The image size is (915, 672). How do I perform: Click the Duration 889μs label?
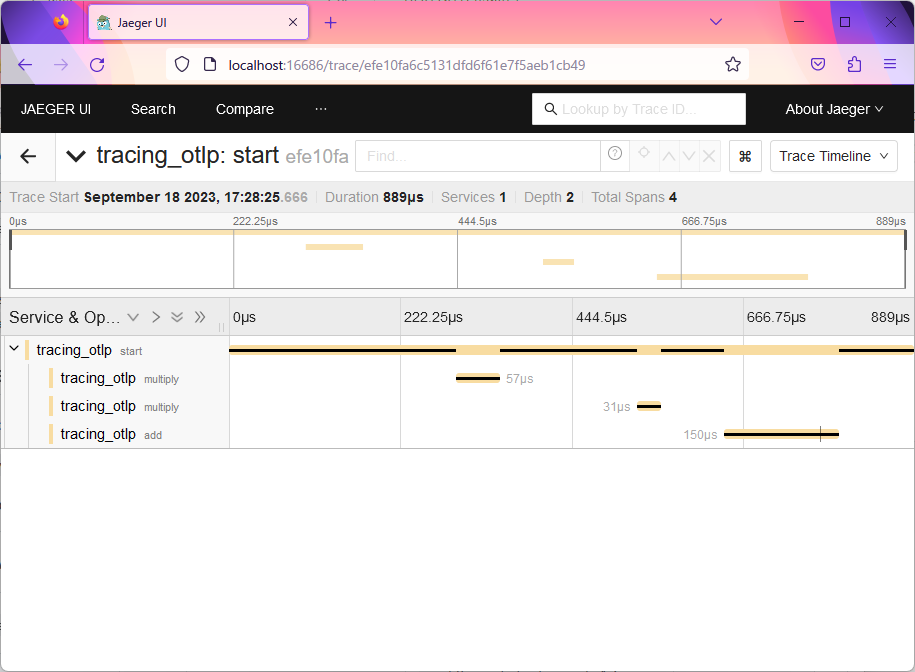click(374, 197)
